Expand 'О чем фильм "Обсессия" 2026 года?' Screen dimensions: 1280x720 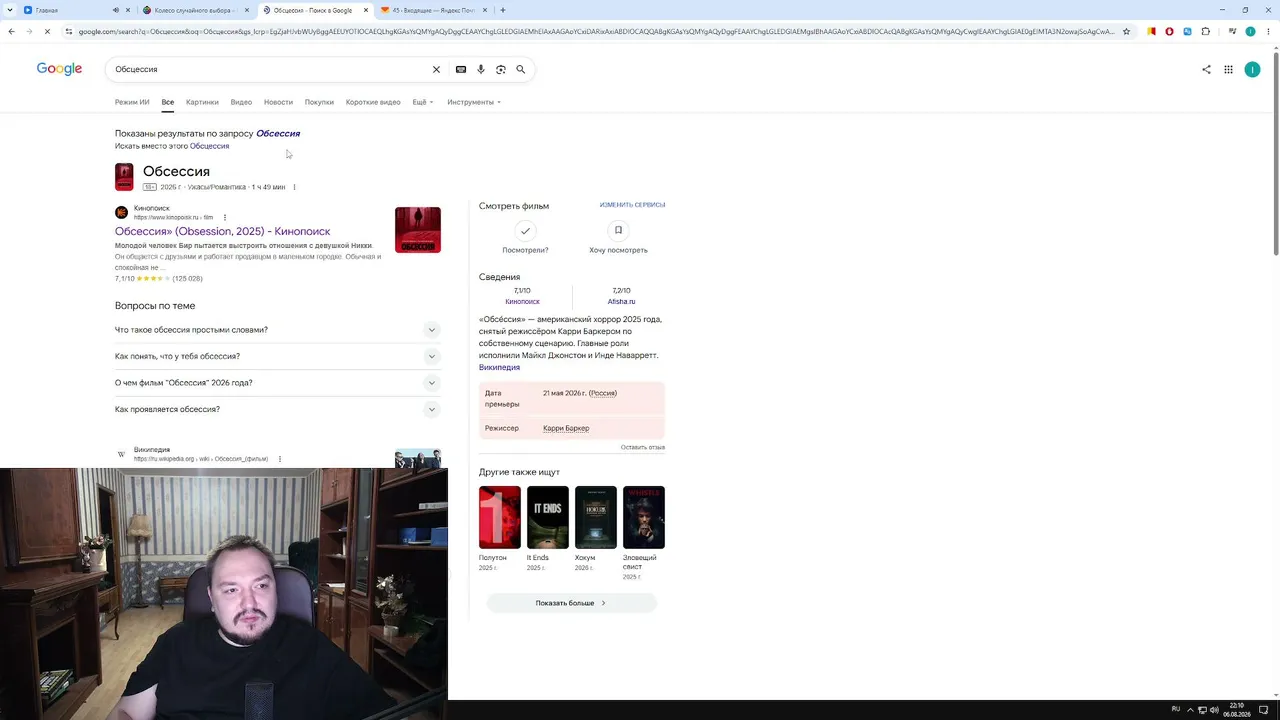(277, 383)
